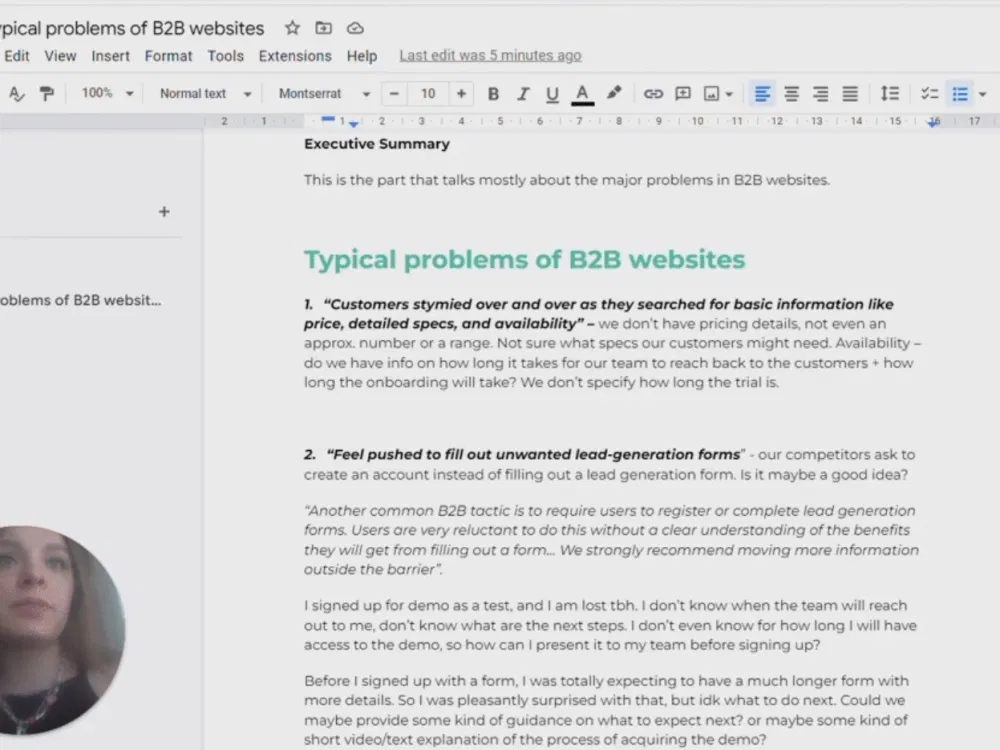Image resolution: width=1000 pixels, height=750 pixels.
Task: Adjust the right indent marker on ruler
Action: coord(934,122)
